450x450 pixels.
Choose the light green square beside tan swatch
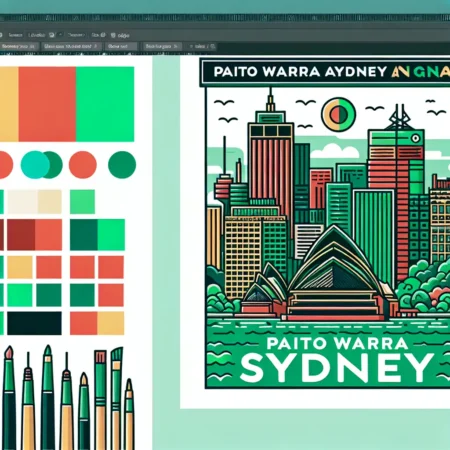pos(82,202)
